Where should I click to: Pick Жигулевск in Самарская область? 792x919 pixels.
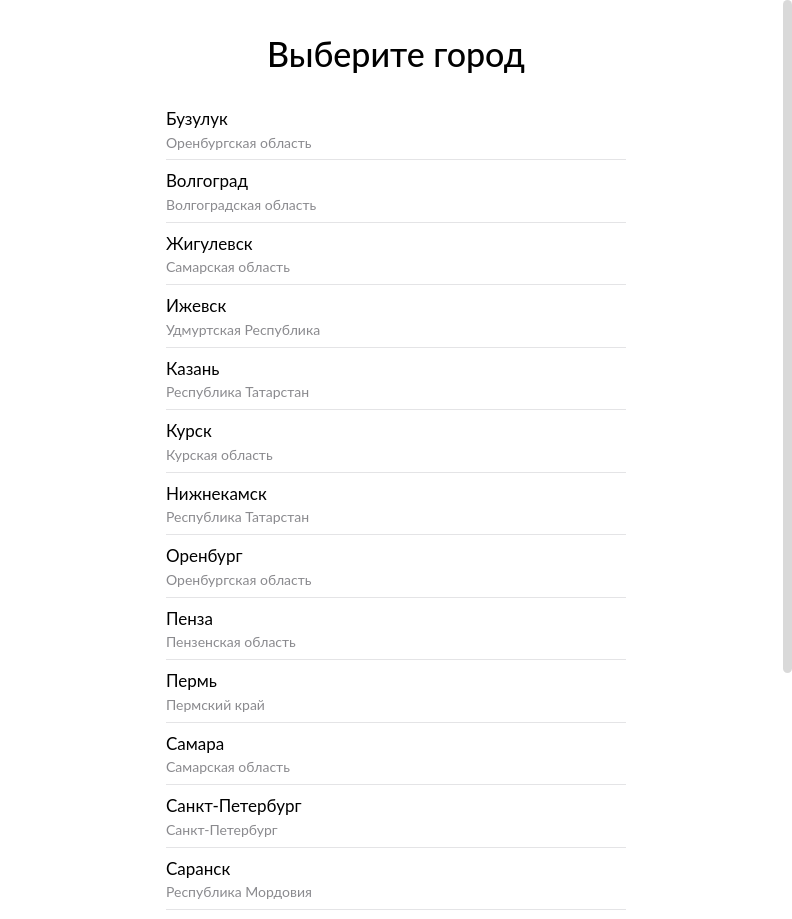coord(209,244)
